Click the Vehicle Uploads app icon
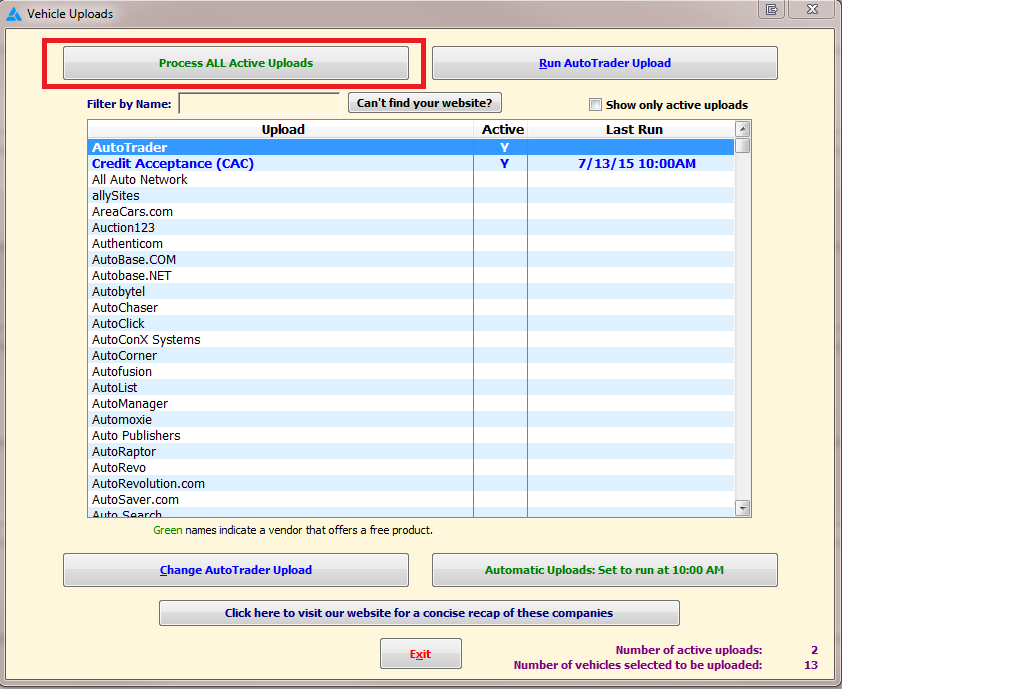1031x689 pixels. pos(14,14)
